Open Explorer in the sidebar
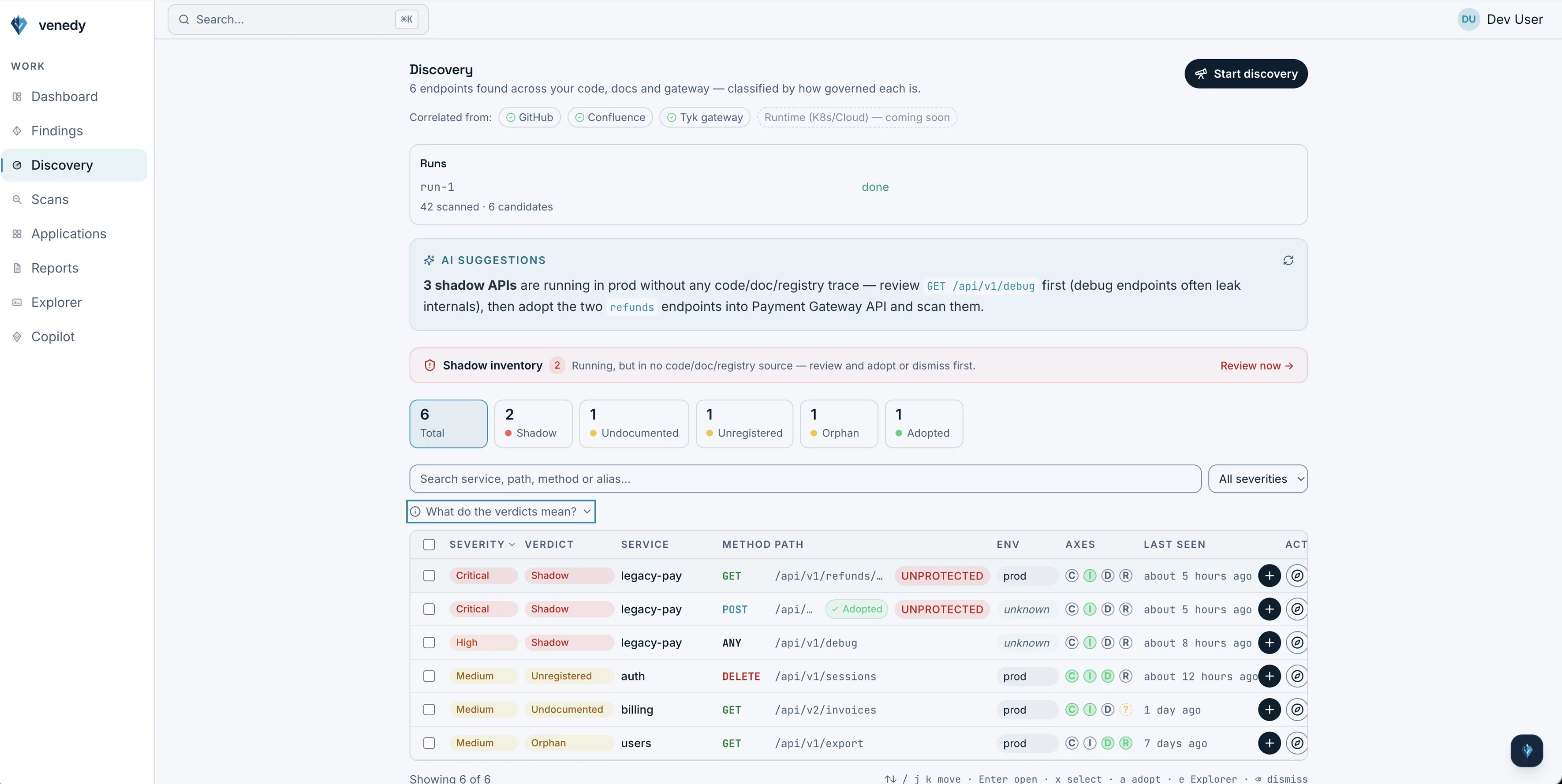This screenshot has height=784, width=1562. pyautogui.click(x=74, y=302)
